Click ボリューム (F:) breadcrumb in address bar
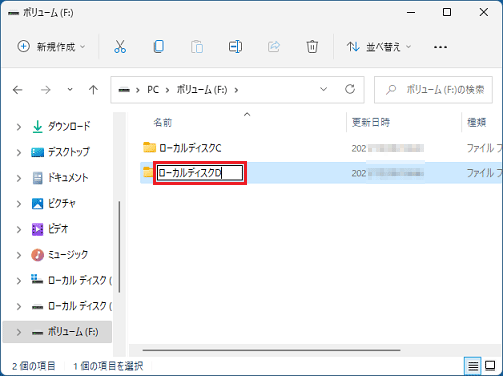The height and width of the screenshot is (376, 503). pyautogui.click(x=202, y=90)
